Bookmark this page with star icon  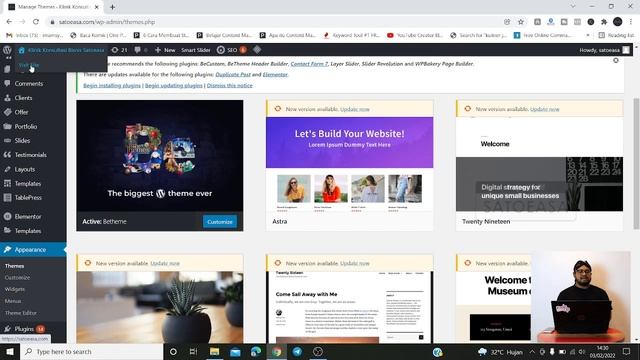point(521,22)
